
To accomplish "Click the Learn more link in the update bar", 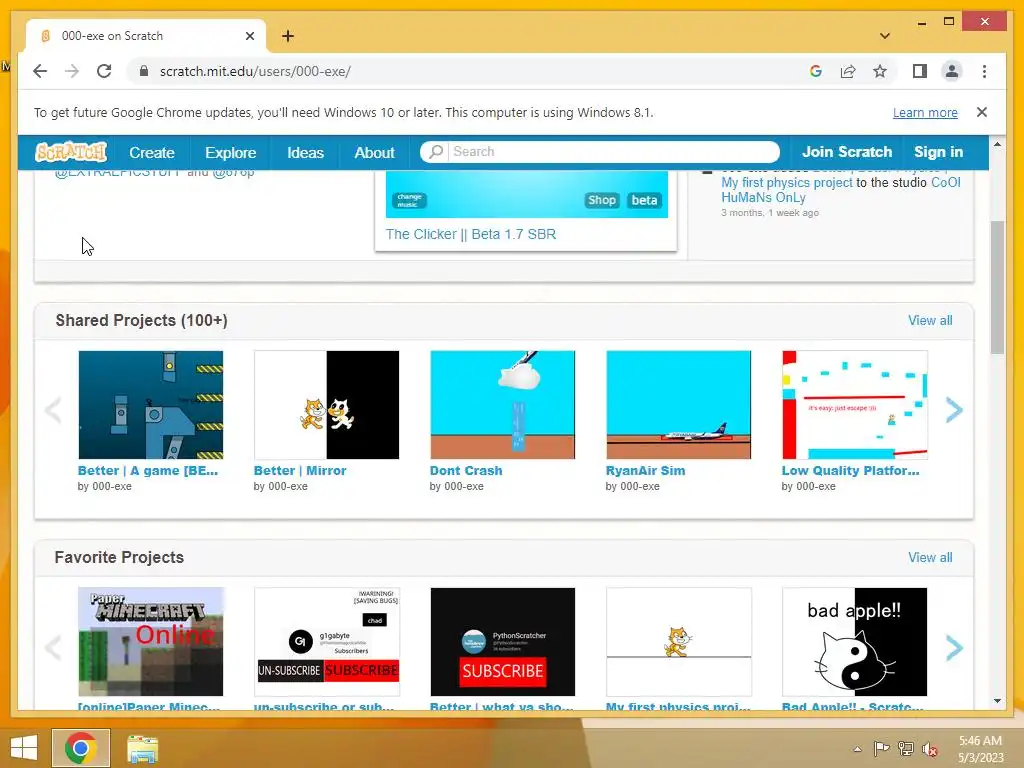I will click(925, 112).
